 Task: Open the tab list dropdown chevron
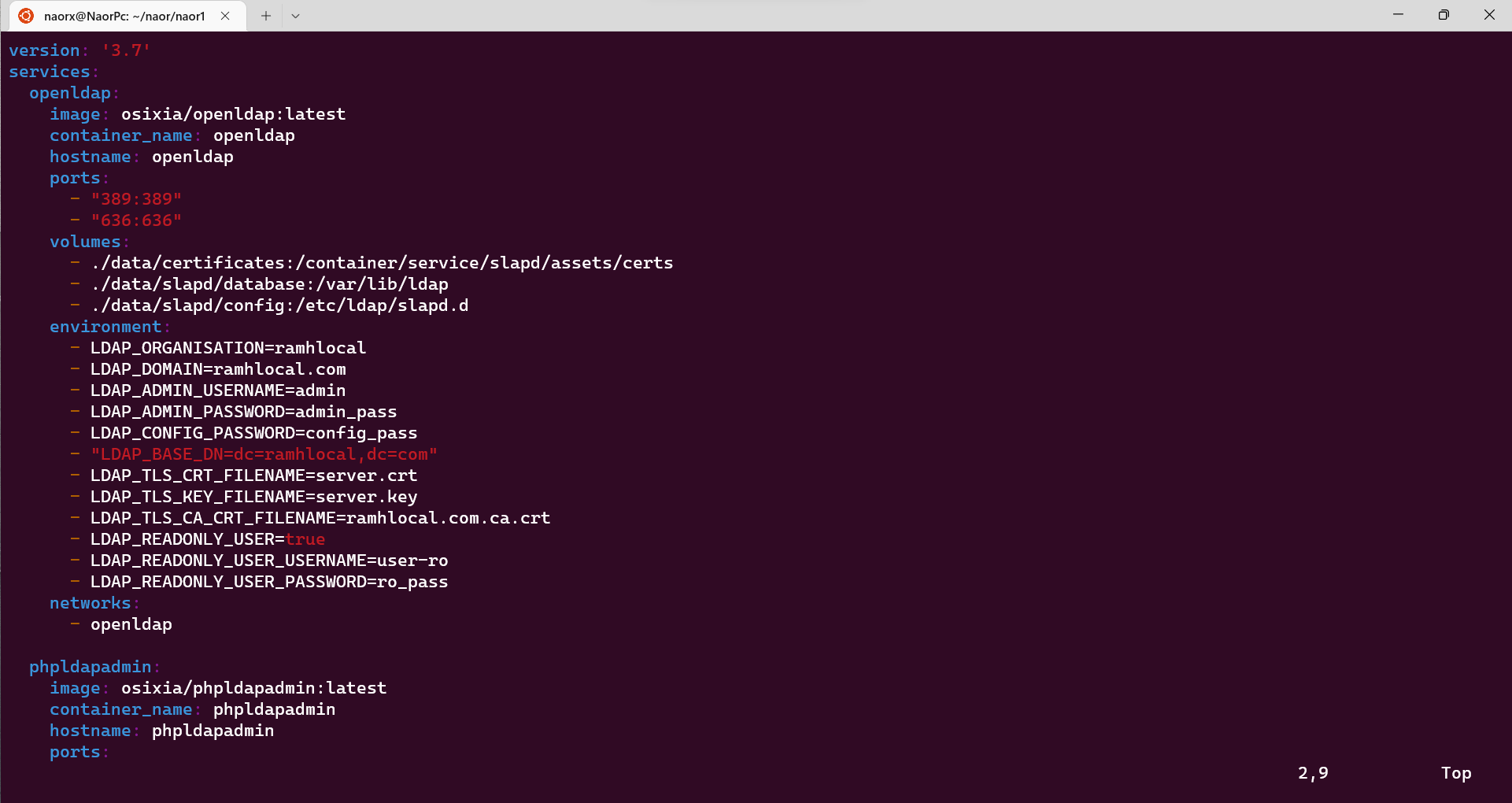point(295,15)
